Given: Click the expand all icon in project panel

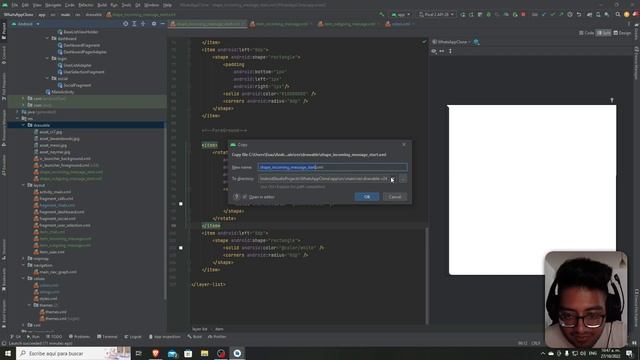Looking at the screenshot, I should [134, 24].
